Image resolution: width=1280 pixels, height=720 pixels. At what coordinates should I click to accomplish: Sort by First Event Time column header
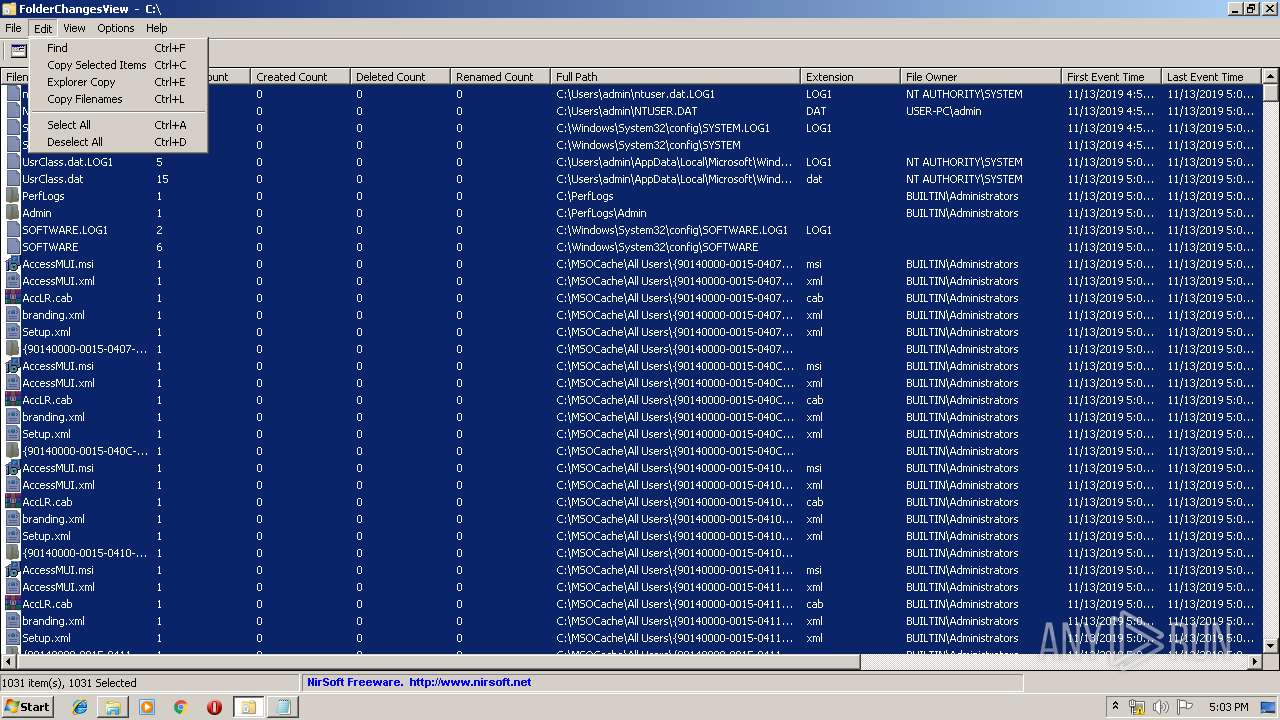(x=1111, y=77)
